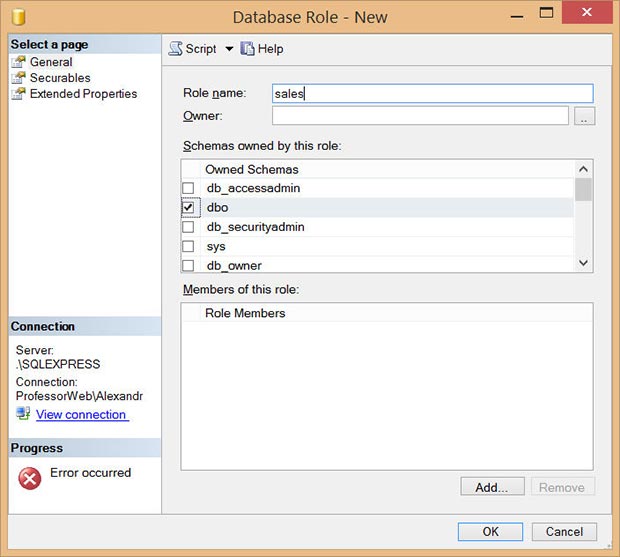Click the Help toolbar label
Viewport: 620px width, 557px height.
(270, 49)
